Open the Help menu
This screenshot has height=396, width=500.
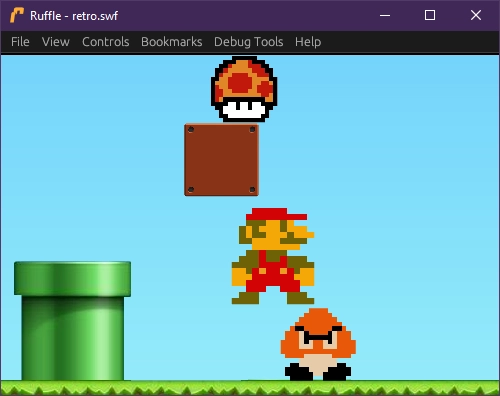308,42
